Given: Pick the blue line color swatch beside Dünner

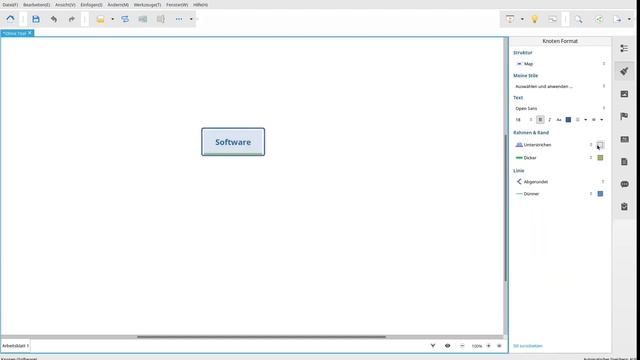Looking at the screenshot, I should [600, 194].
